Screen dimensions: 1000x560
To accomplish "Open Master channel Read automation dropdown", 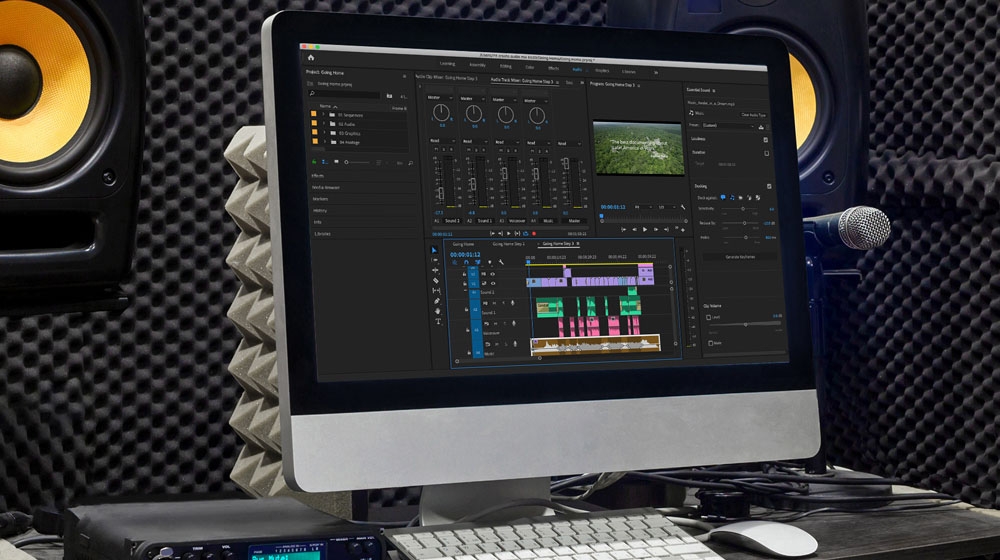I will 570,144.
